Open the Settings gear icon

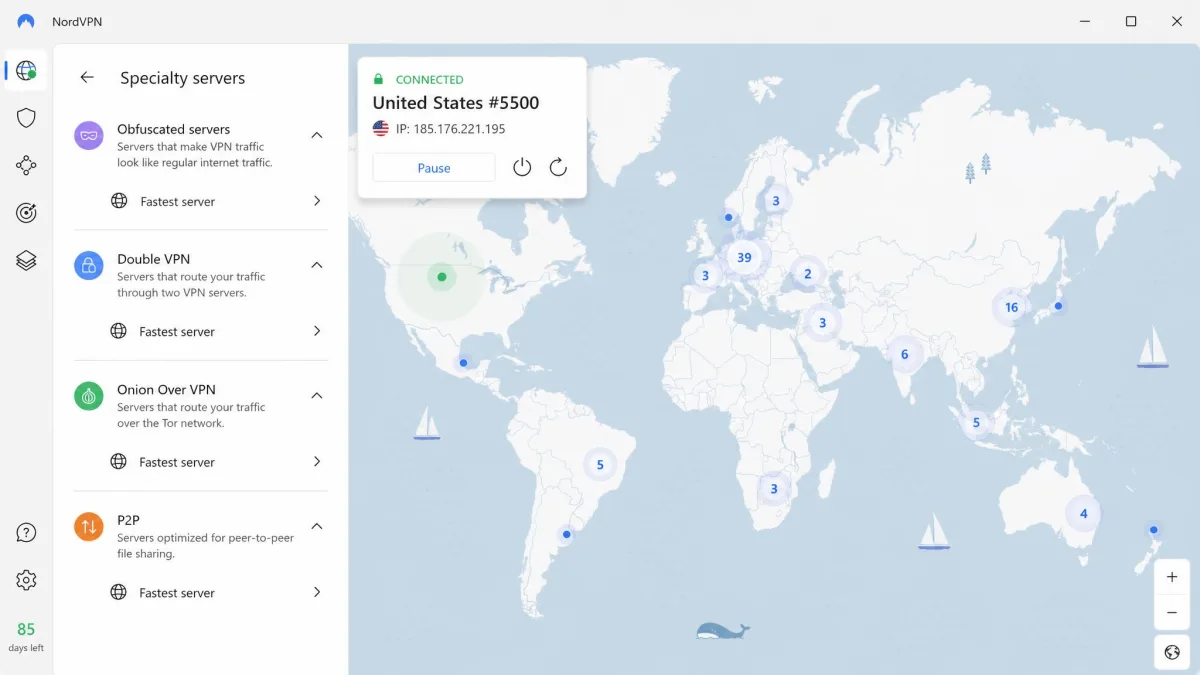[x=26, y=580]
